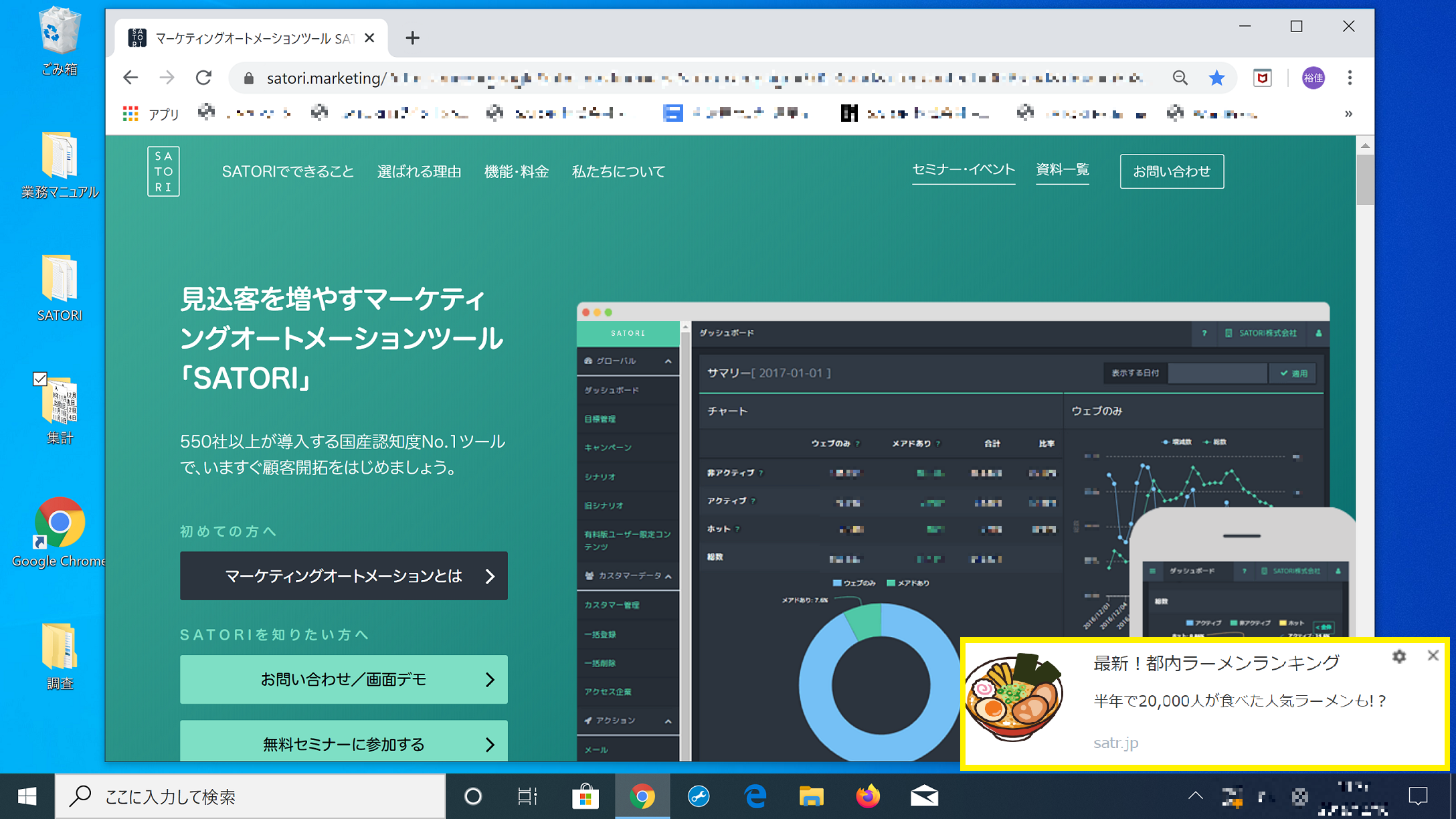This screenshot has height=819, width=1456.
Task: Follow the セミナー・イベント link
Action: tap(964, 170)
